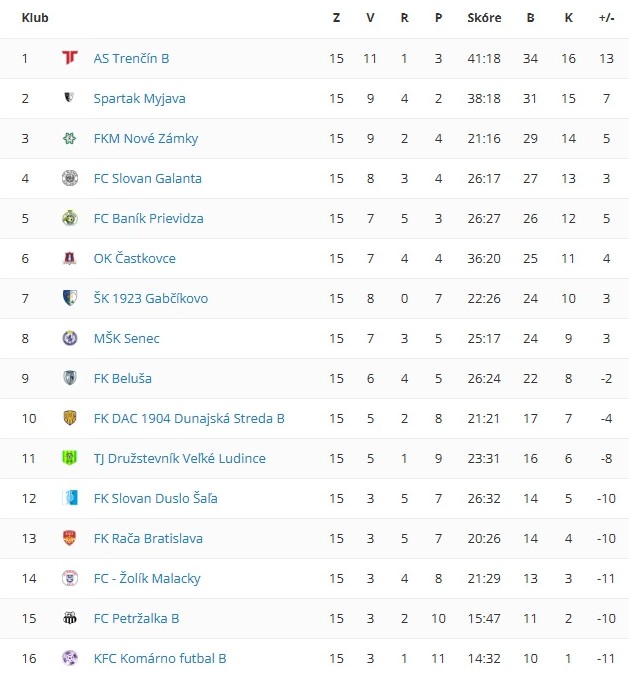Click the AS Trenčín B club logo
The height and width of the screenshot is (678, 629).
click(x=70, y=58)
